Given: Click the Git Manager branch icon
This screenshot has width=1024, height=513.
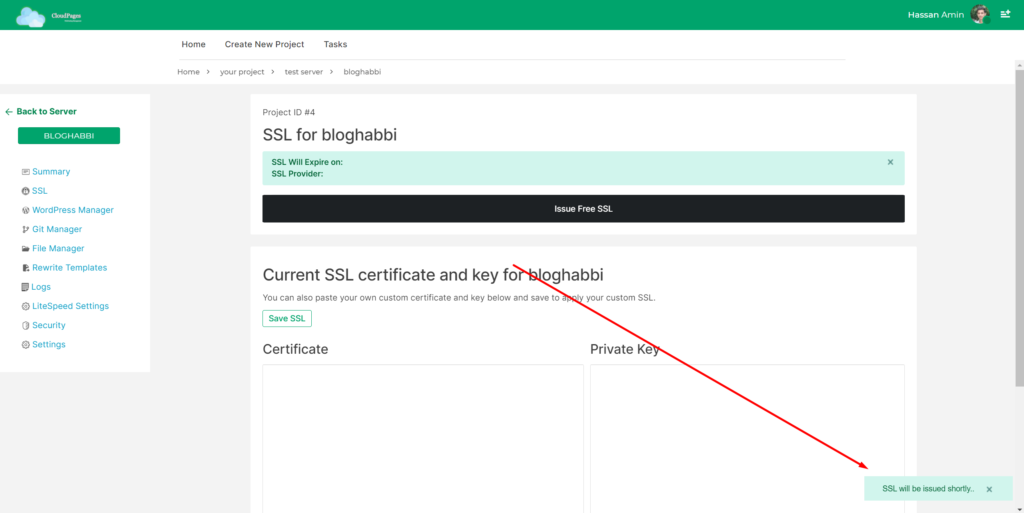Looking at the screenshot, I should 25,229.
